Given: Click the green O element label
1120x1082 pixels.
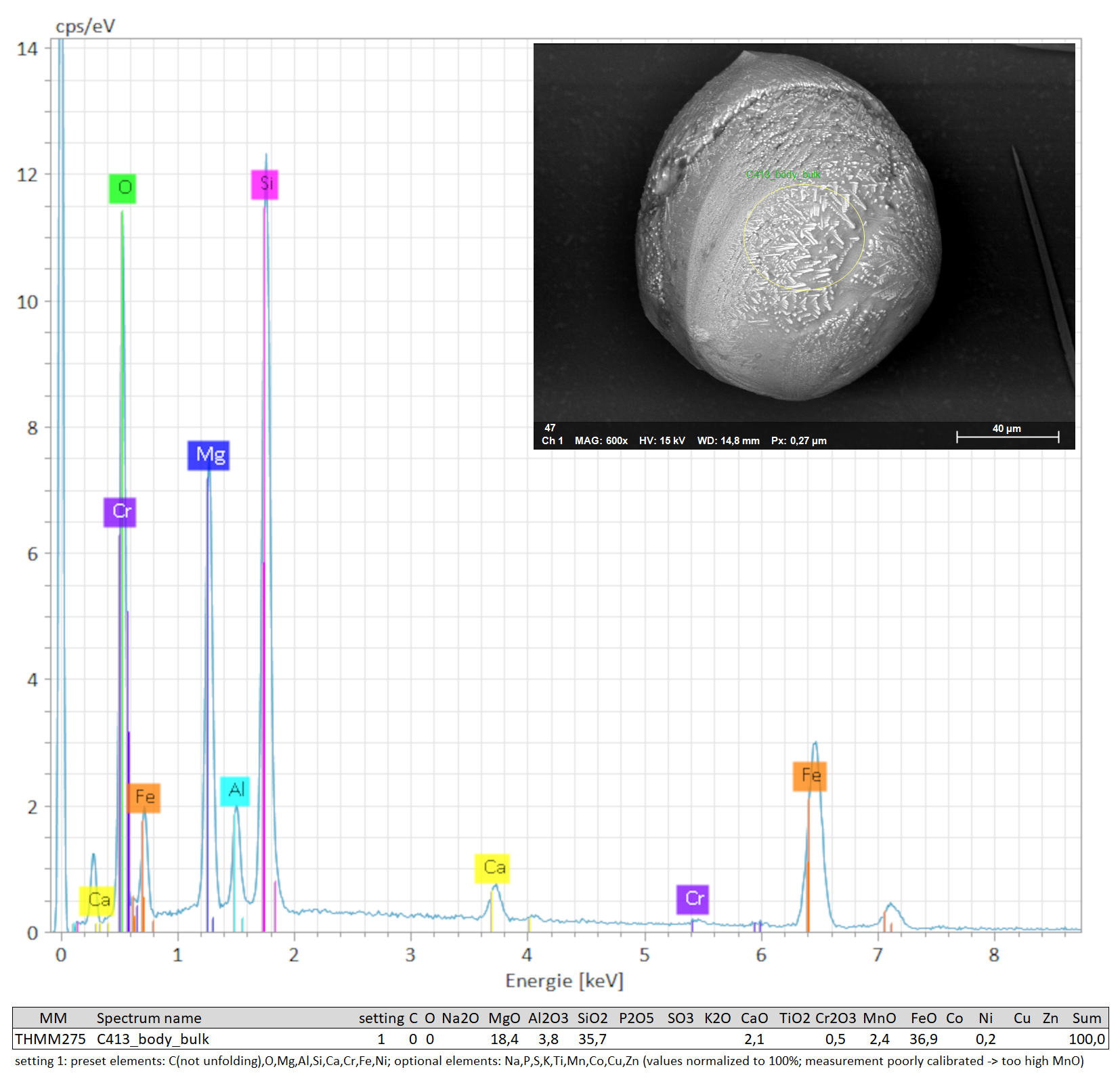Looking at the screenshot, I should pos(123,188).
